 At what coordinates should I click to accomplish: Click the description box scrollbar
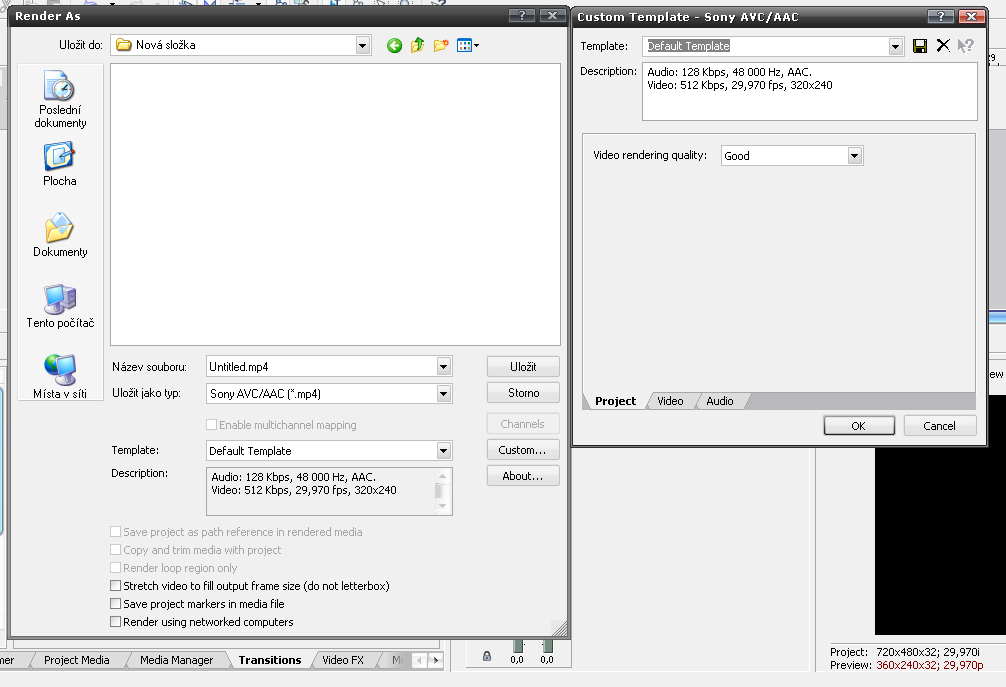click(441, 491)
